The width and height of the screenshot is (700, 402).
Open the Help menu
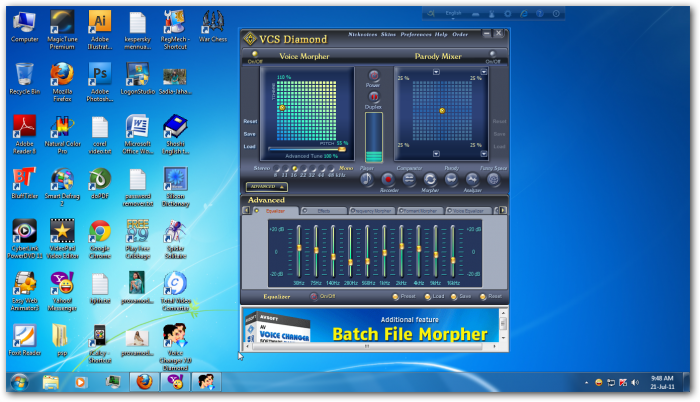coord(441,34)
